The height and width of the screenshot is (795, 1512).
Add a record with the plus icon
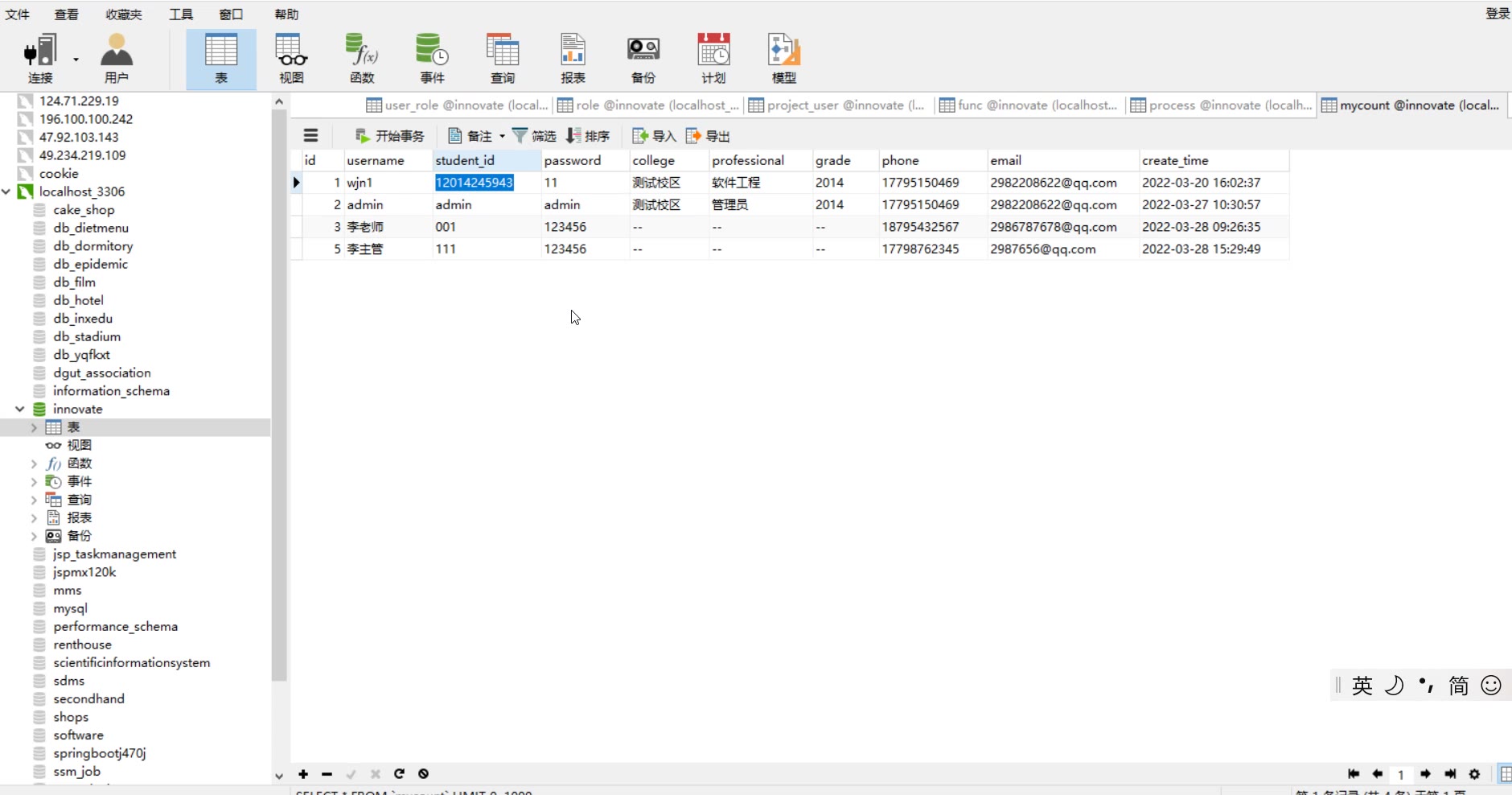tap(303, 774)
